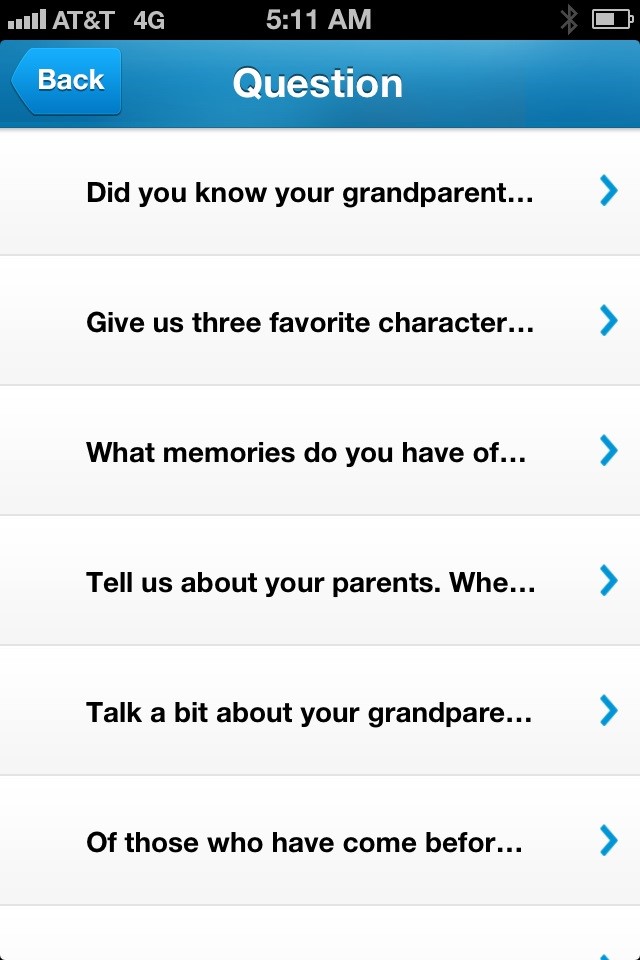Tap the Back button
Screen dimensions: 640x960
(x=67, y=81)
